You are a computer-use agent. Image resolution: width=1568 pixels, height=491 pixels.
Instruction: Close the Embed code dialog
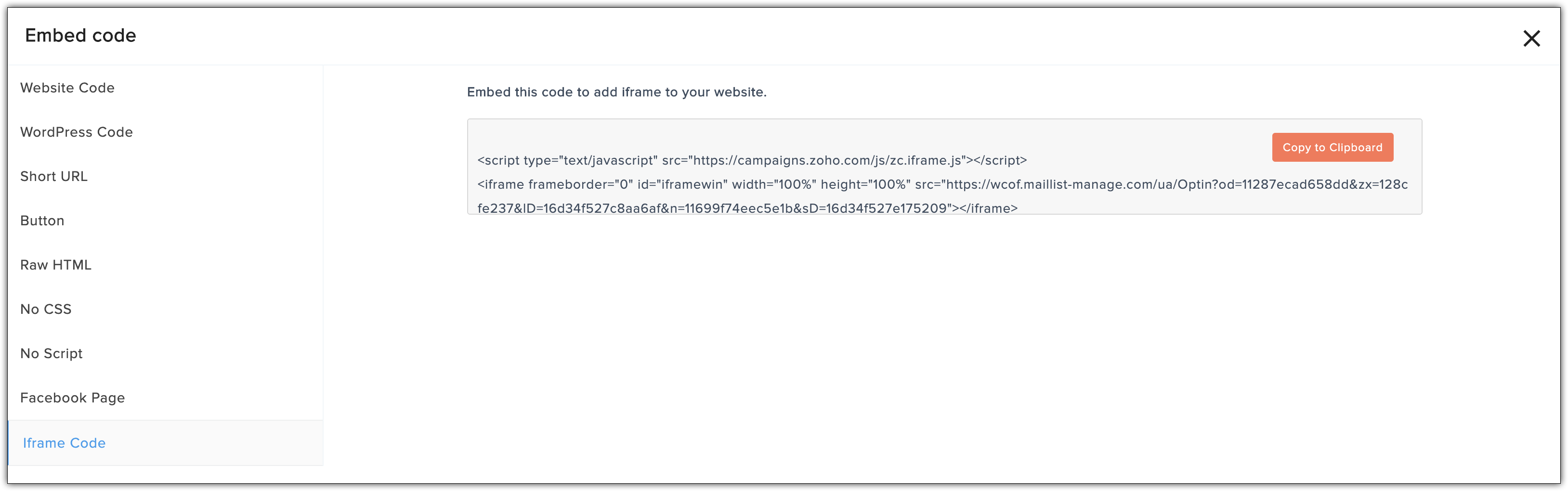(1531, 39)
